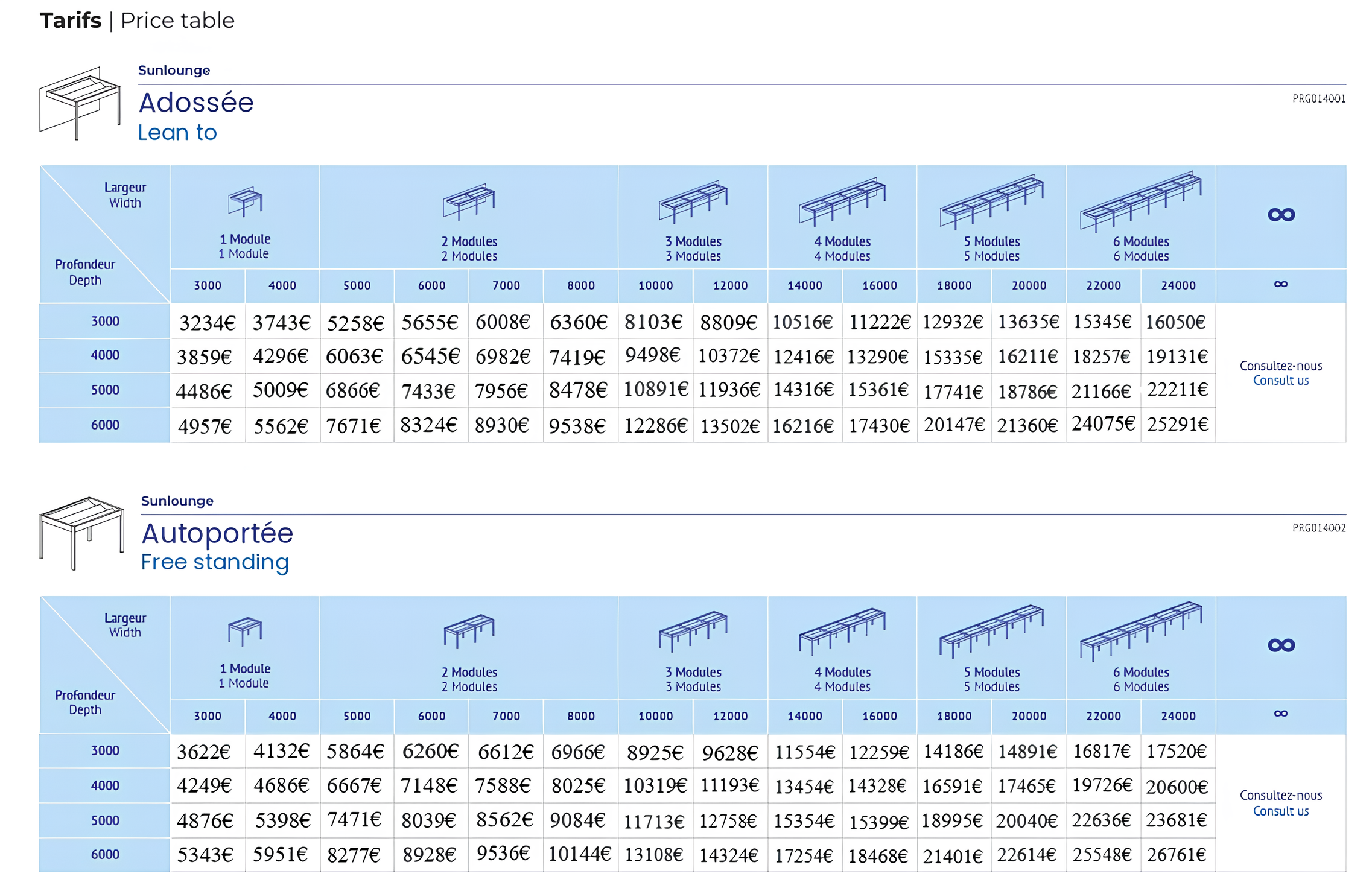Click the small infinity symbol in Adossée width row
This screenshot has height=894, width=1372.
(1280, 284)
